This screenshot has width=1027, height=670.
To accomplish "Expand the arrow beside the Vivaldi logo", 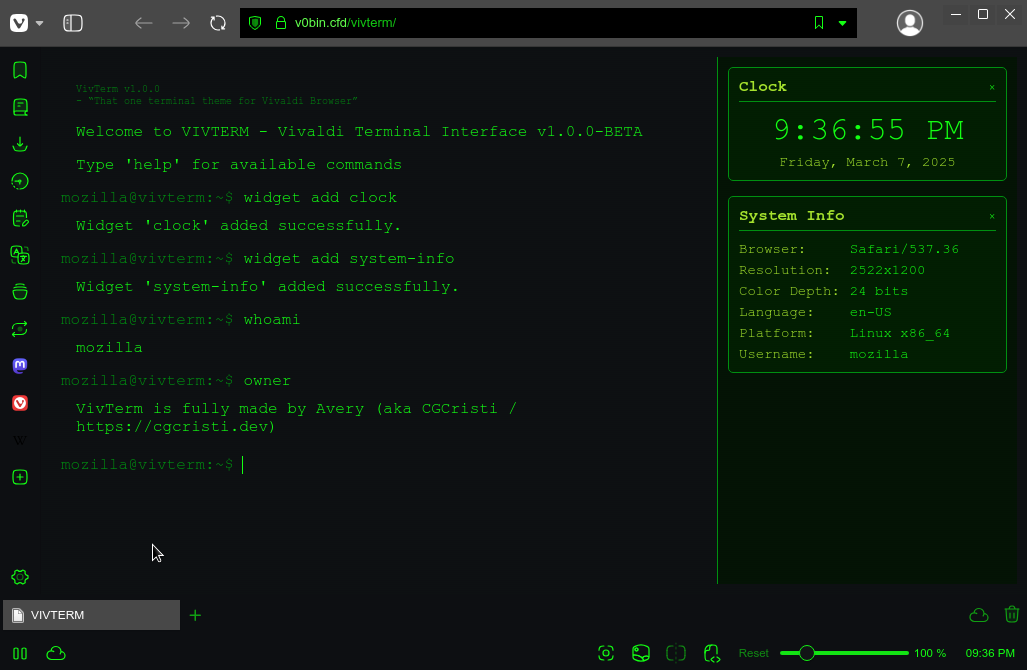I will point(39,23).
